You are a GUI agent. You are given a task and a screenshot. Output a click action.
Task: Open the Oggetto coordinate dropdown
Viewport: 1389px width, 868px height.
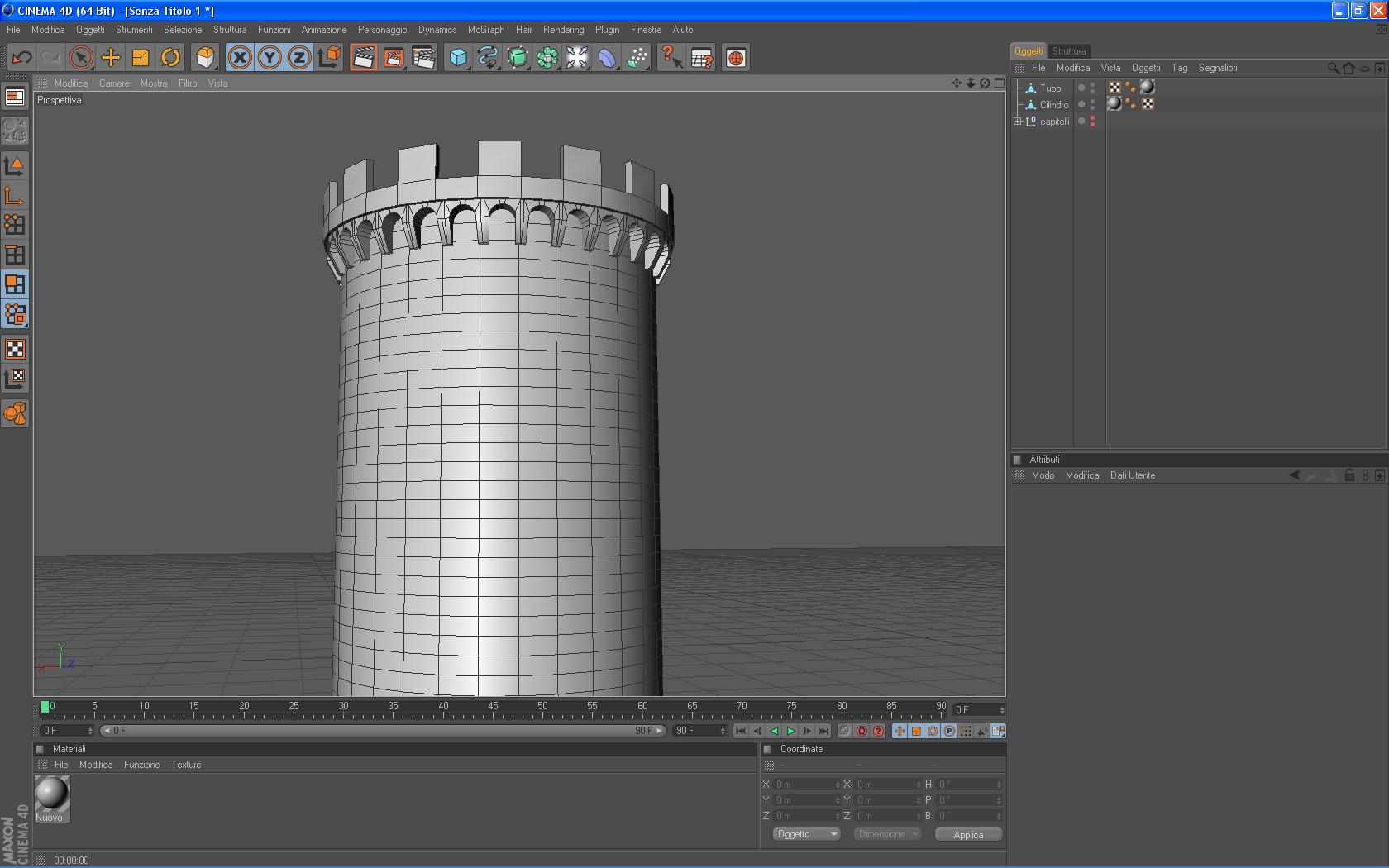tap(806, 834)
